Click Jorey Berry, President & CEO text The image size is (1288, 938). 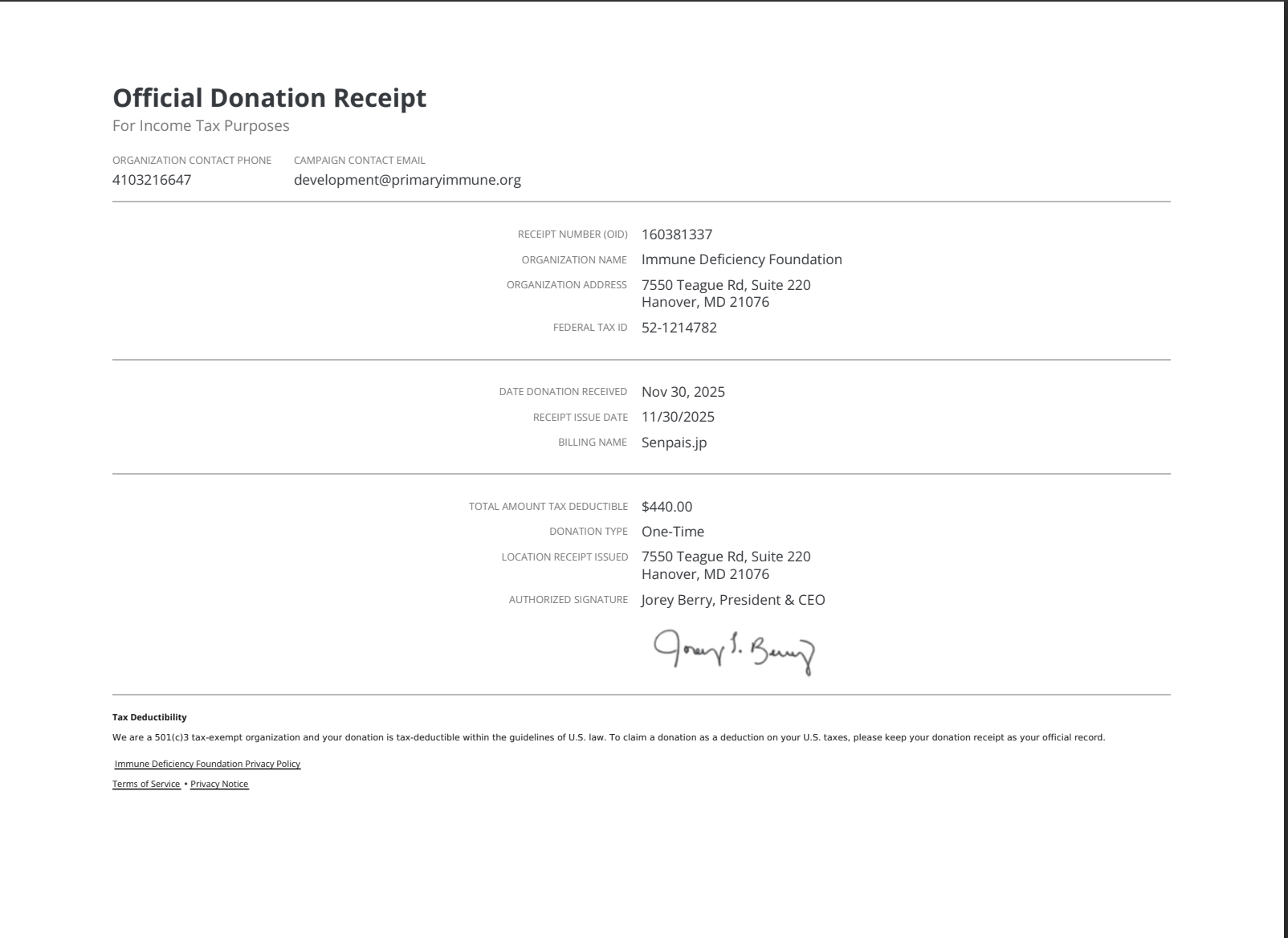(x=733, y=599)
